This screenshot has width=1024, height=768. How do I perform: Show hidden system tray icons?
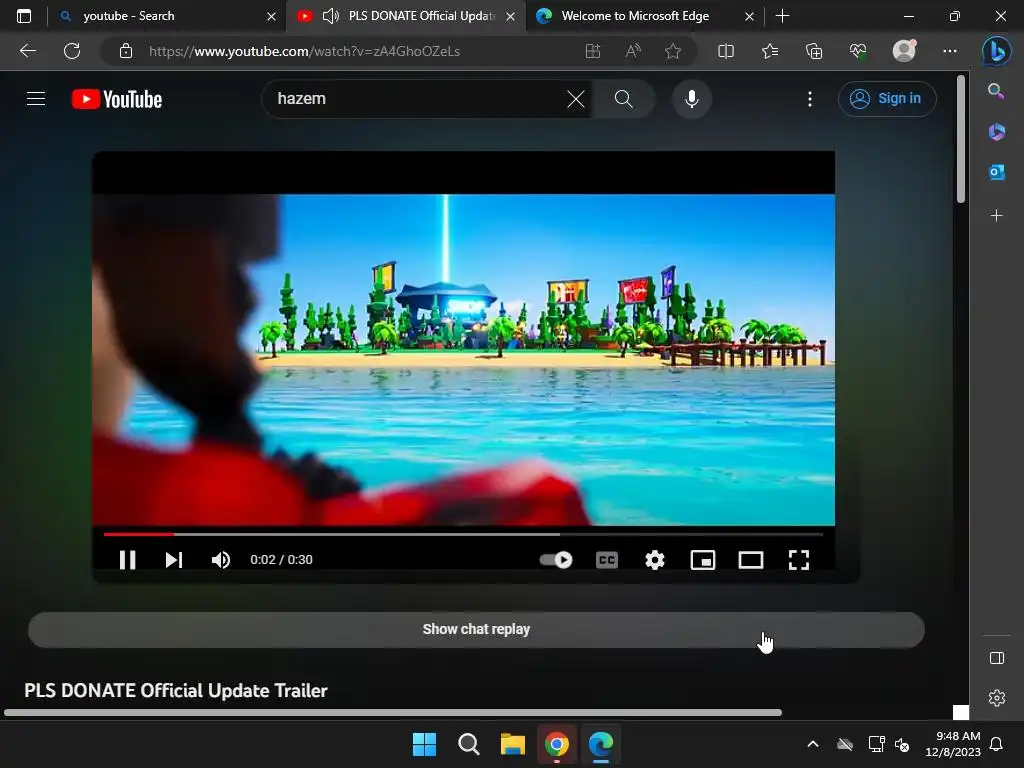812,744
